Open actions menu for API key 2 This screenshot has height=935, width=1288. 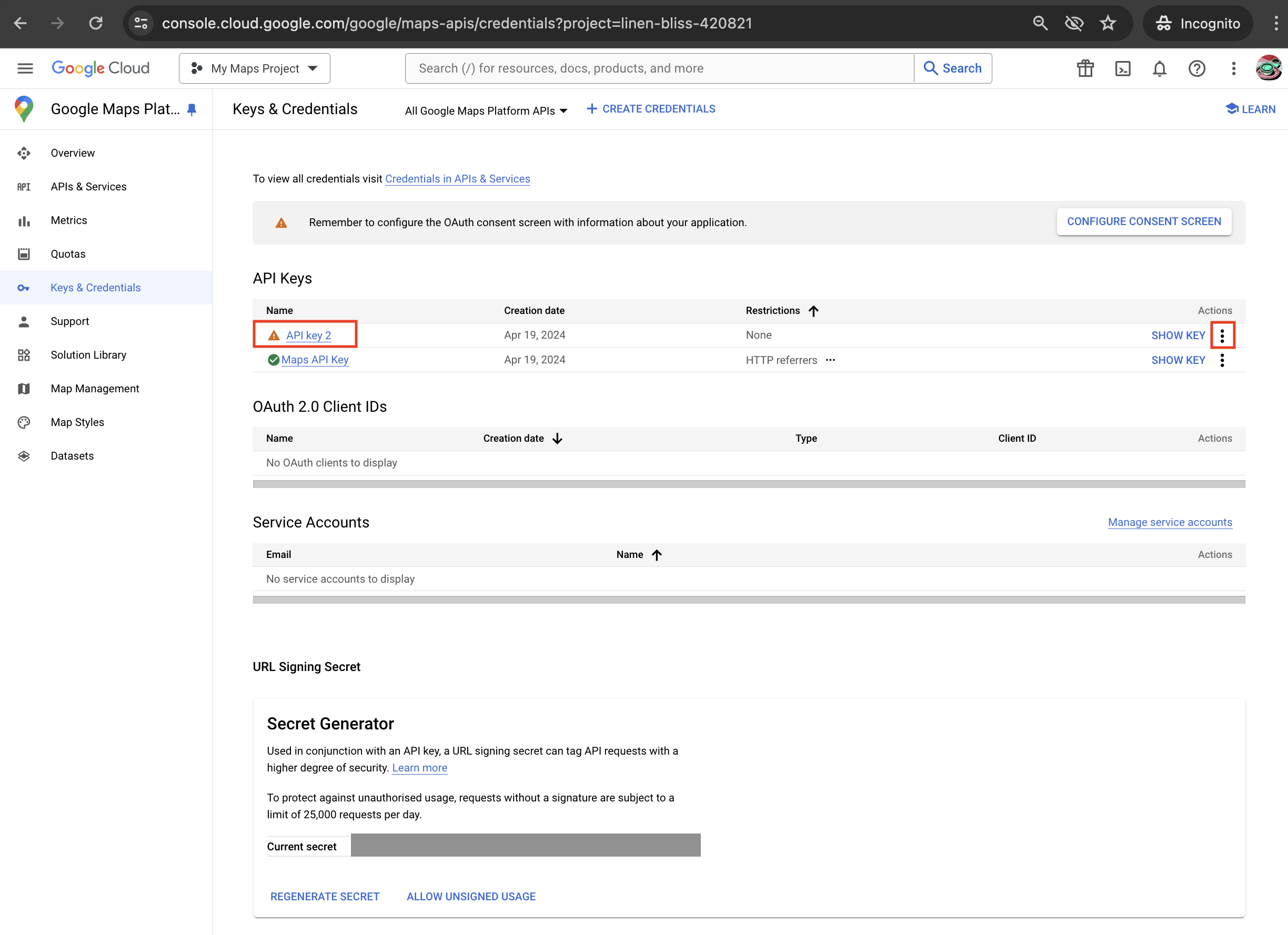coord(1222,335)
